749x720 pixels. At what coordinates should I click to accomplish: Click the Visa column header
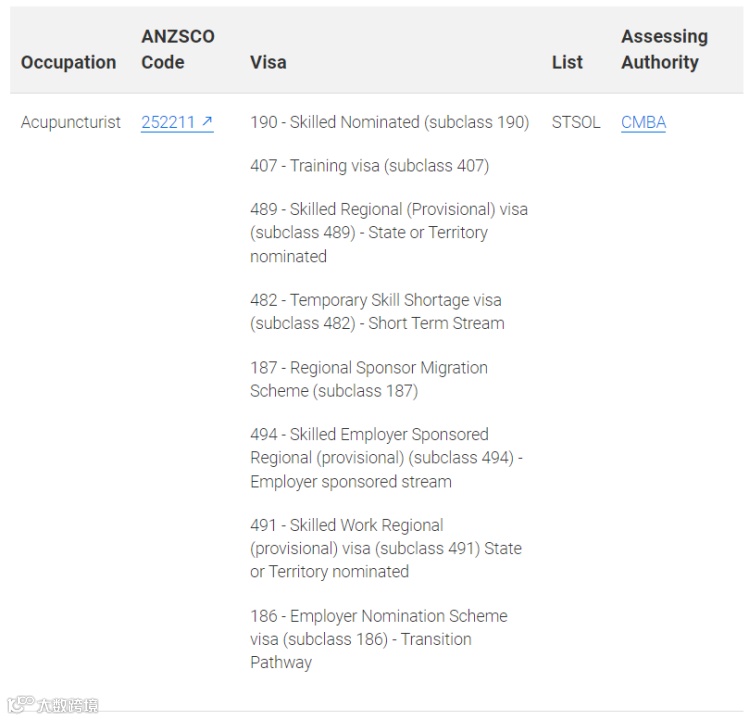(268, 62)
